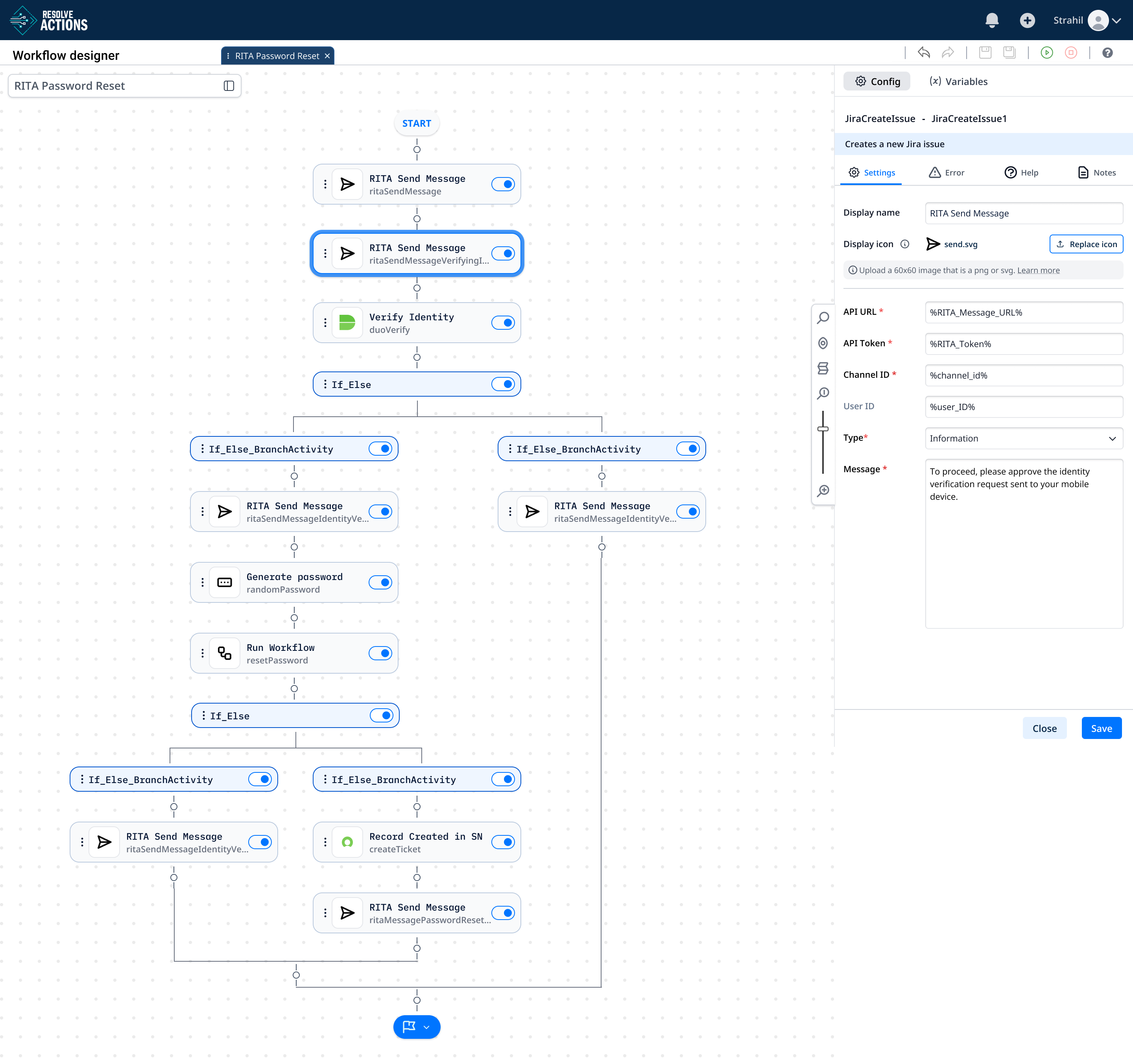The image size is (1133, 1064).
Task: Click the zoom-in magnifier at the toolbar bottom
Action: pyautogui.click(x=823, y=491)
